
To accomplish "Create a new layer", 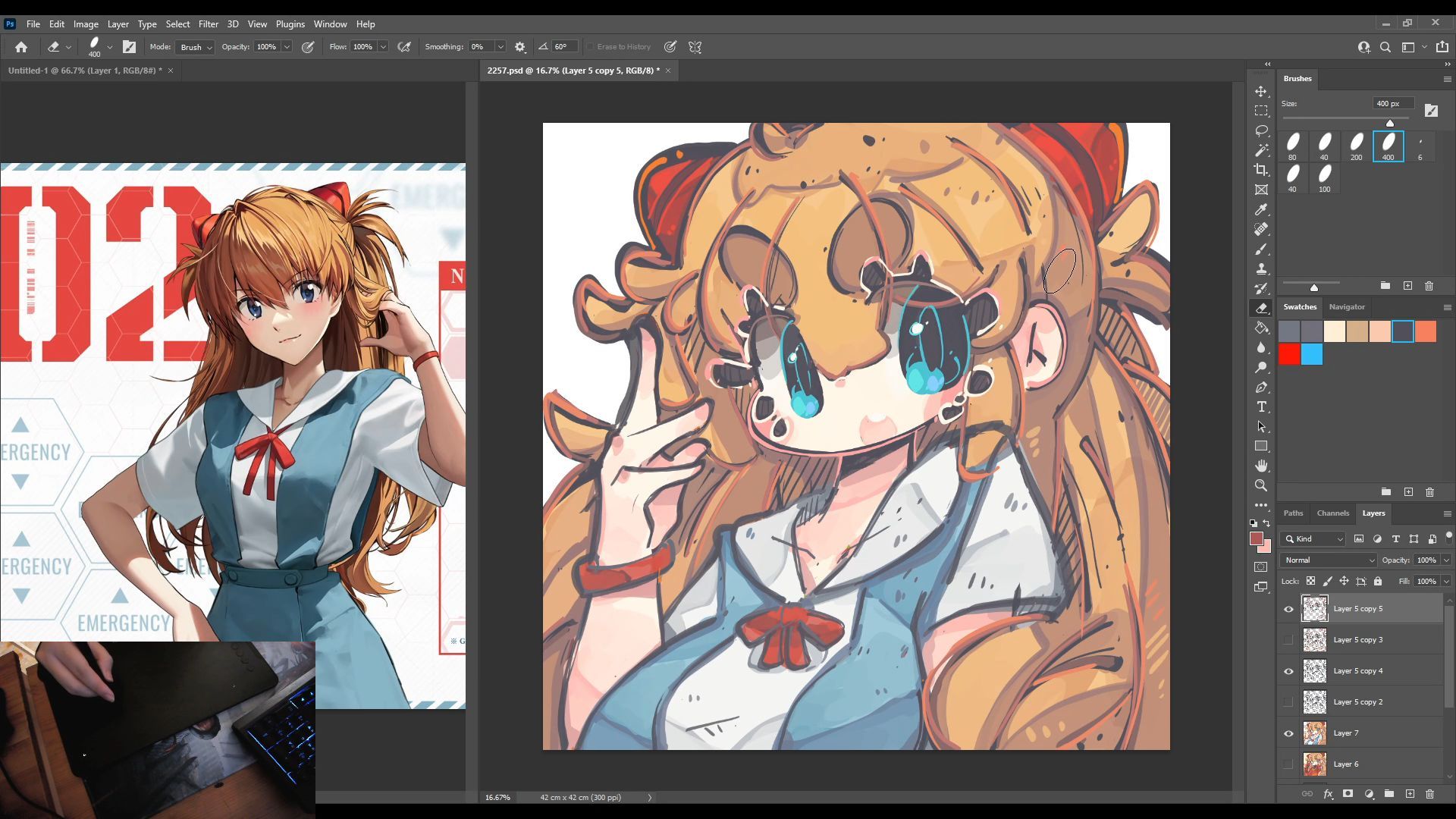I will (x=1410, y=794).
